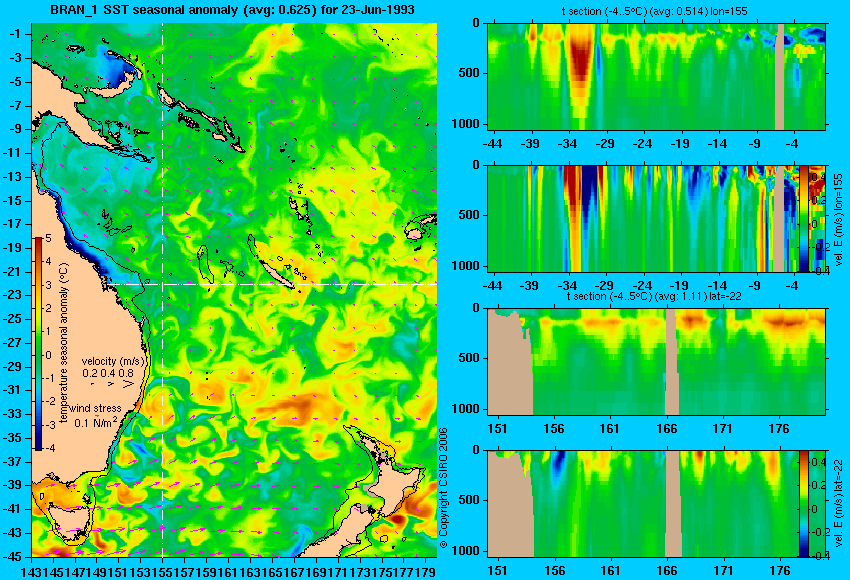Click '176' below the lat=-22 temperature section
The width and height of the screenshot is (850, 580).
tap(779, 429)
